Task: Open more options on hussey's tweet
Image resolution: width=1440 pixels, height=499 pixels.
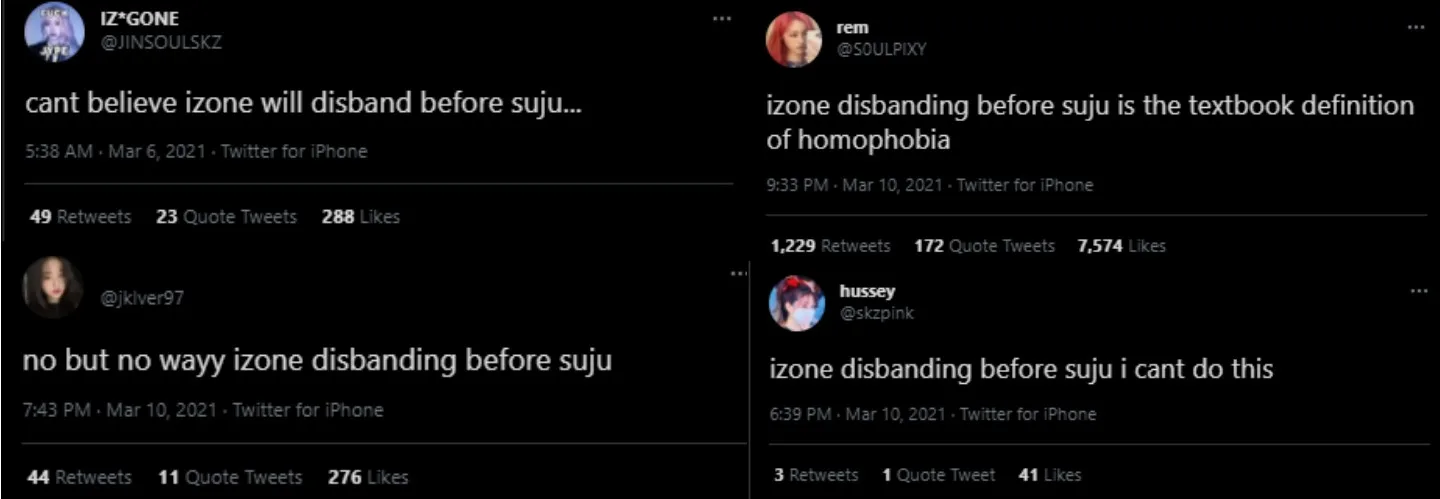Action: [1418, 291]
